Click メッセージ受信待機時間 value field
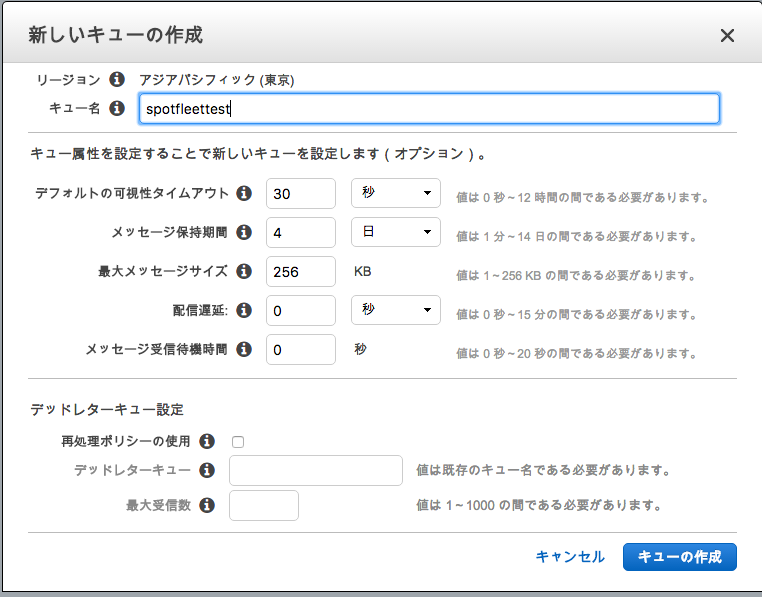The image size is (762, 597). click(301, 349)
